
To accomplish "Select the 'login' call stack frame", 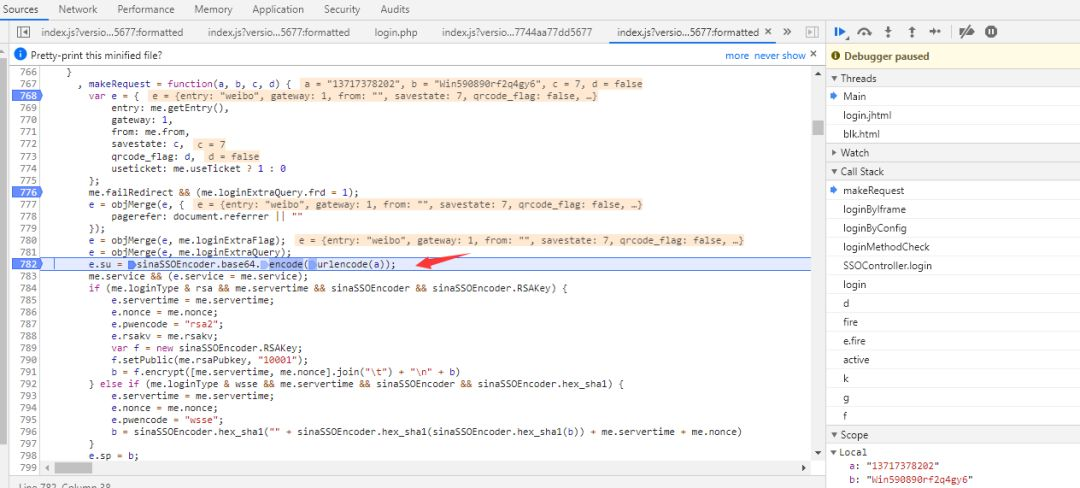I will 854,284.
